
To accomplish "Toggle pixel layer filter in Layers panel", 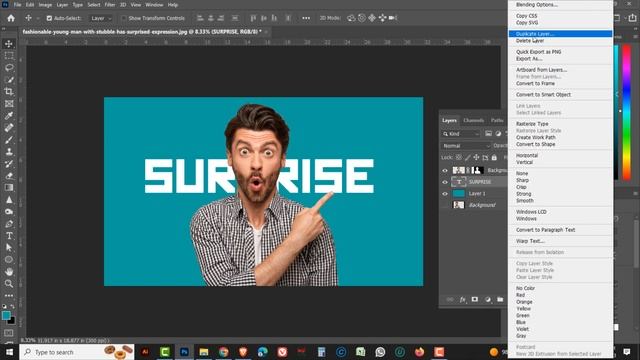I will point(488,134).
